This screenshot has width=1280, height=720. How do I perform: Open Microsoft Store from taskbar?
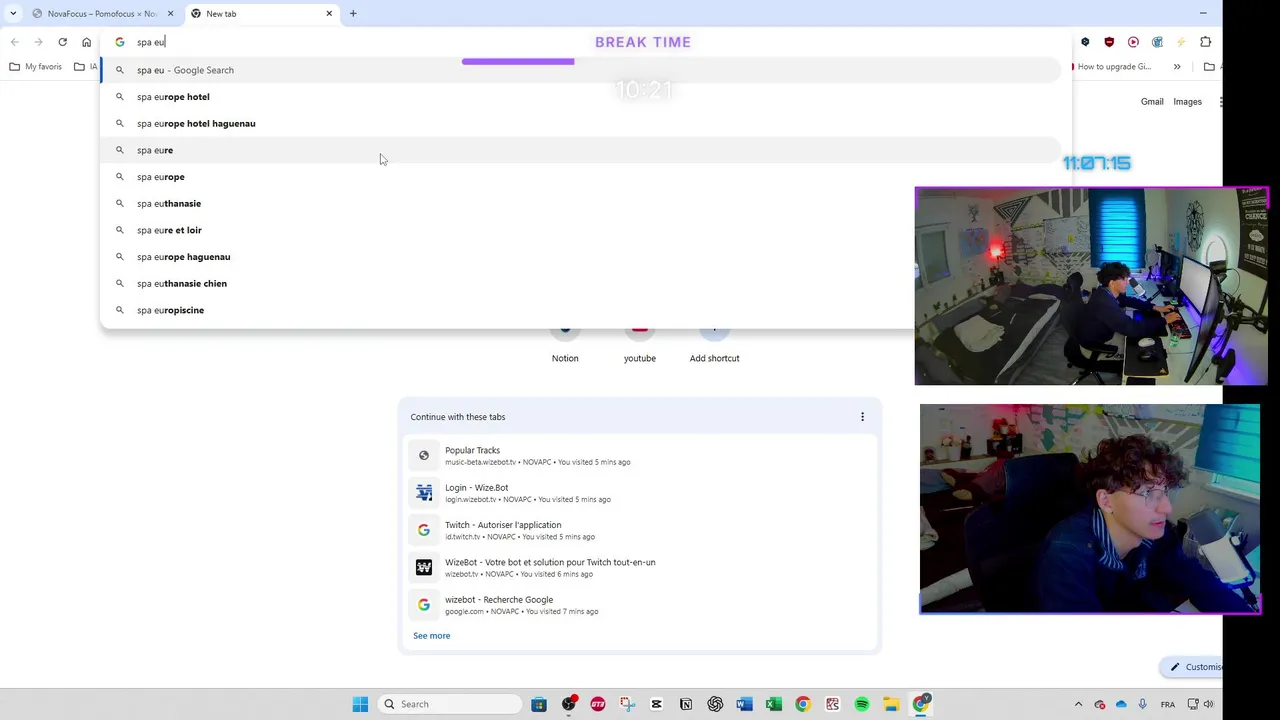[539, 704]
